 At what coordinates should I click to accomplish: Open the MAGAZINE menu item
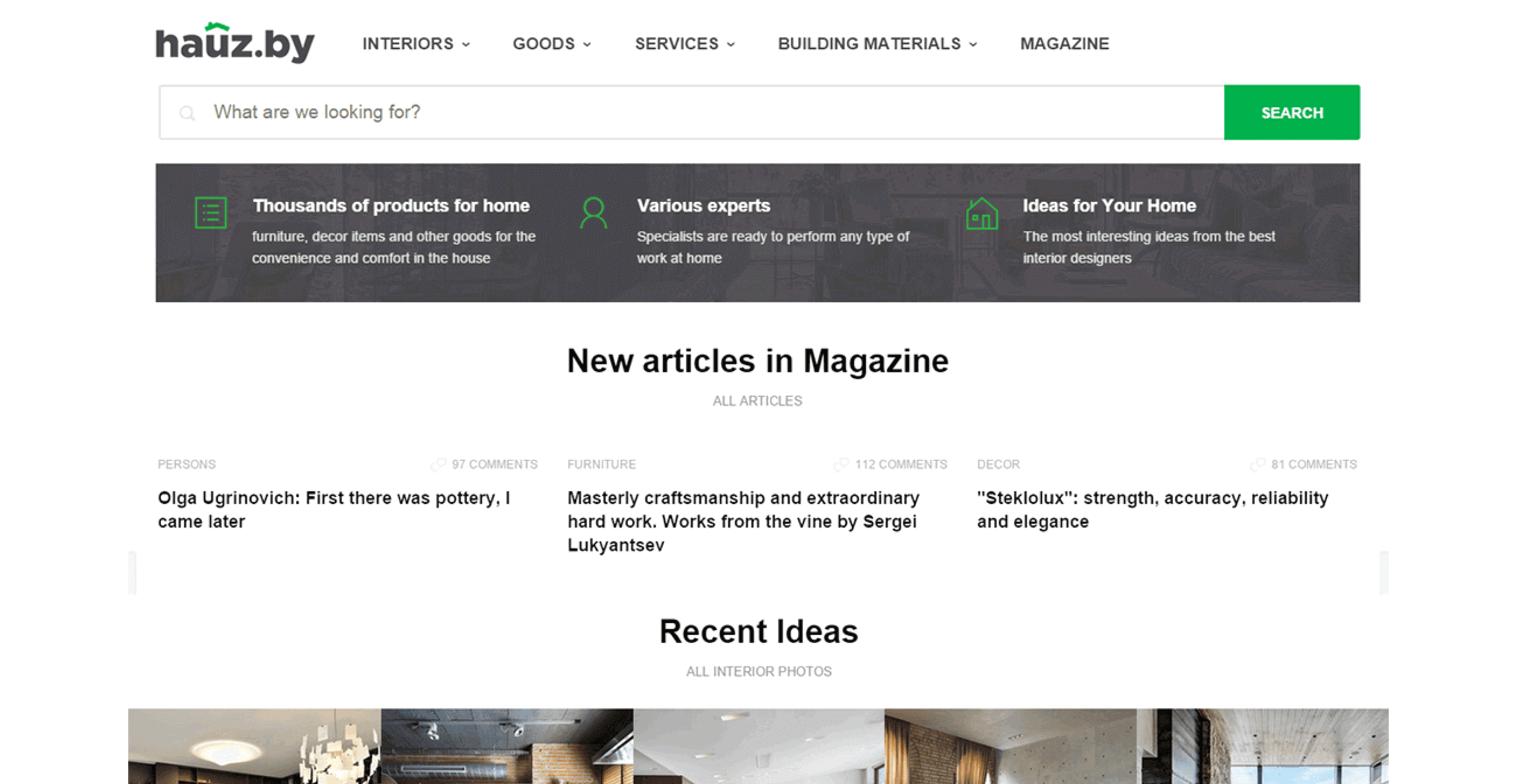(1064, 42)
